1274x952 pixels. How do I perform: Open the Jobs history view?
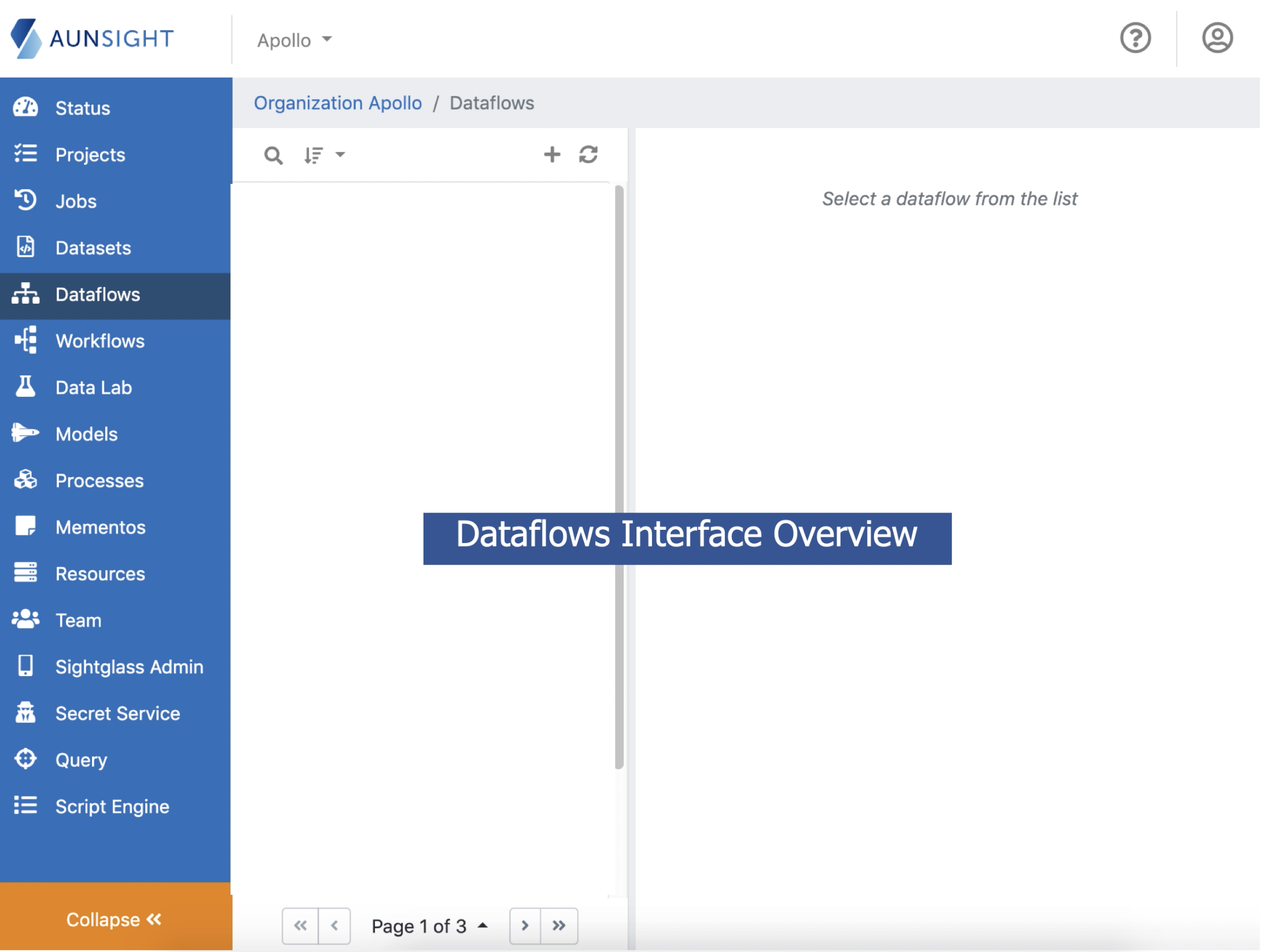coord(75,201)
